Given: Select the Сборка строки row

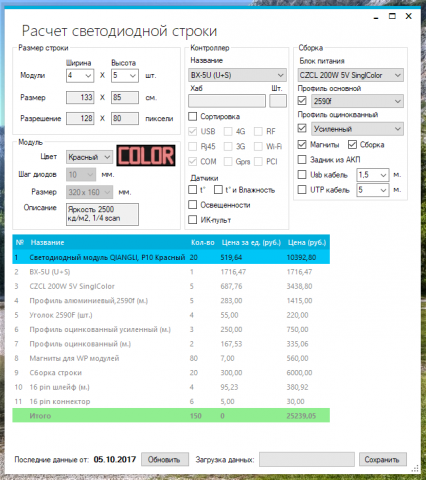Looking at the screenshot, I should pos(171,372).
